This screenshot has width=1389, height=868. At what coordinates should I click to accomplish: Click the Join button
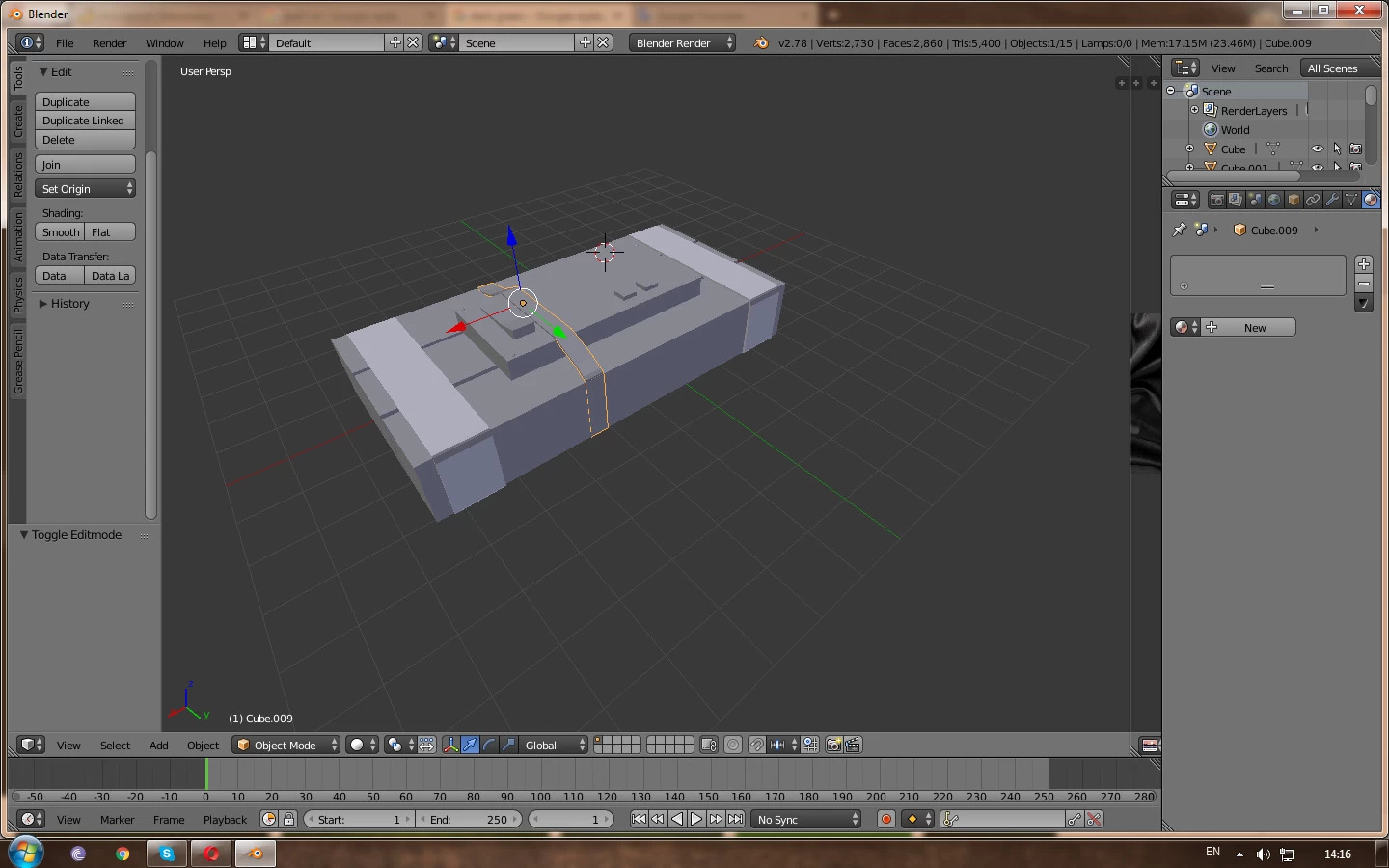pyautogui.click(x=85, y=164)
